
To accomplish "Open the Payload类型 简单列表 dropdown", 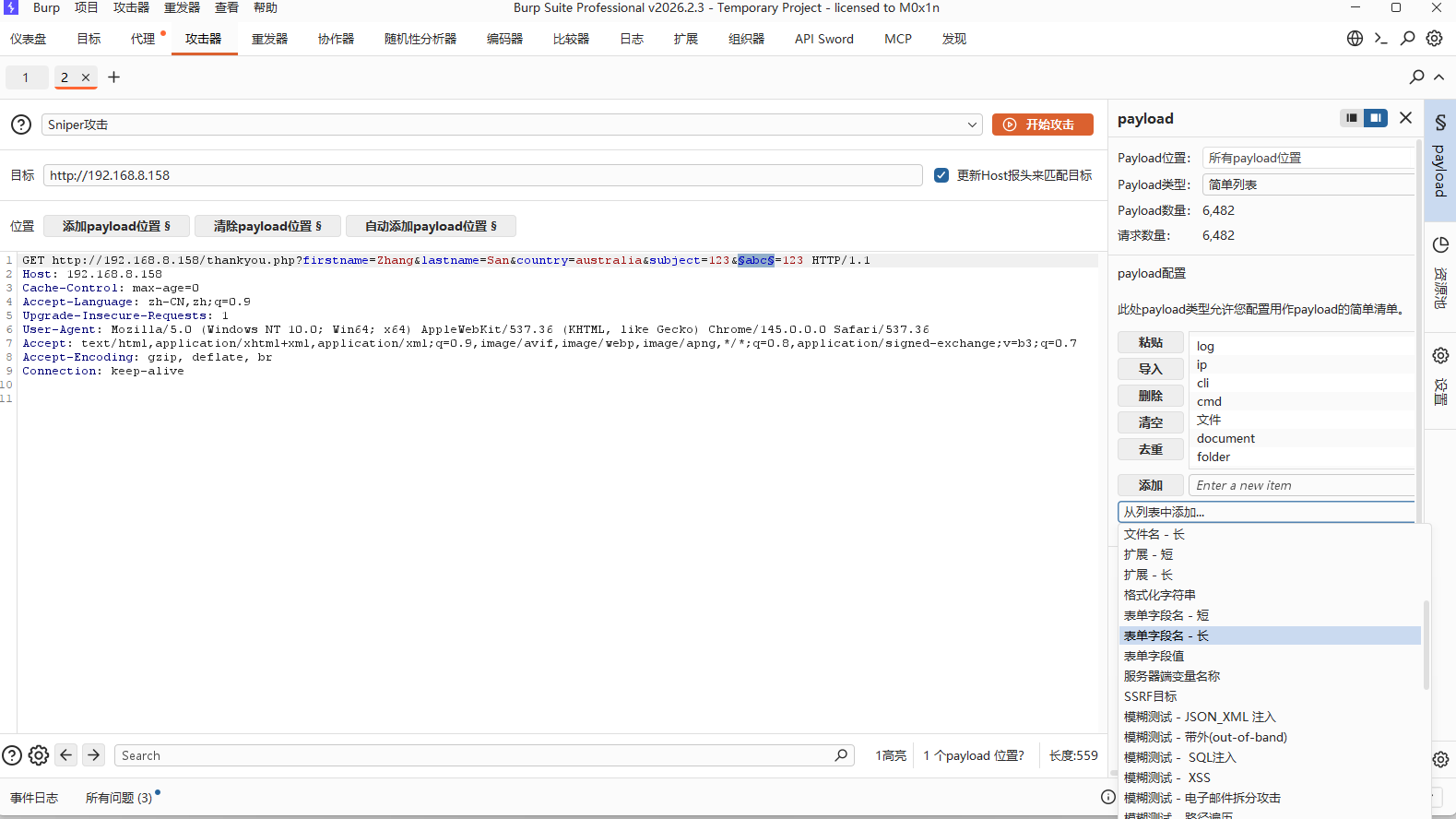I will coord(1308,184).
